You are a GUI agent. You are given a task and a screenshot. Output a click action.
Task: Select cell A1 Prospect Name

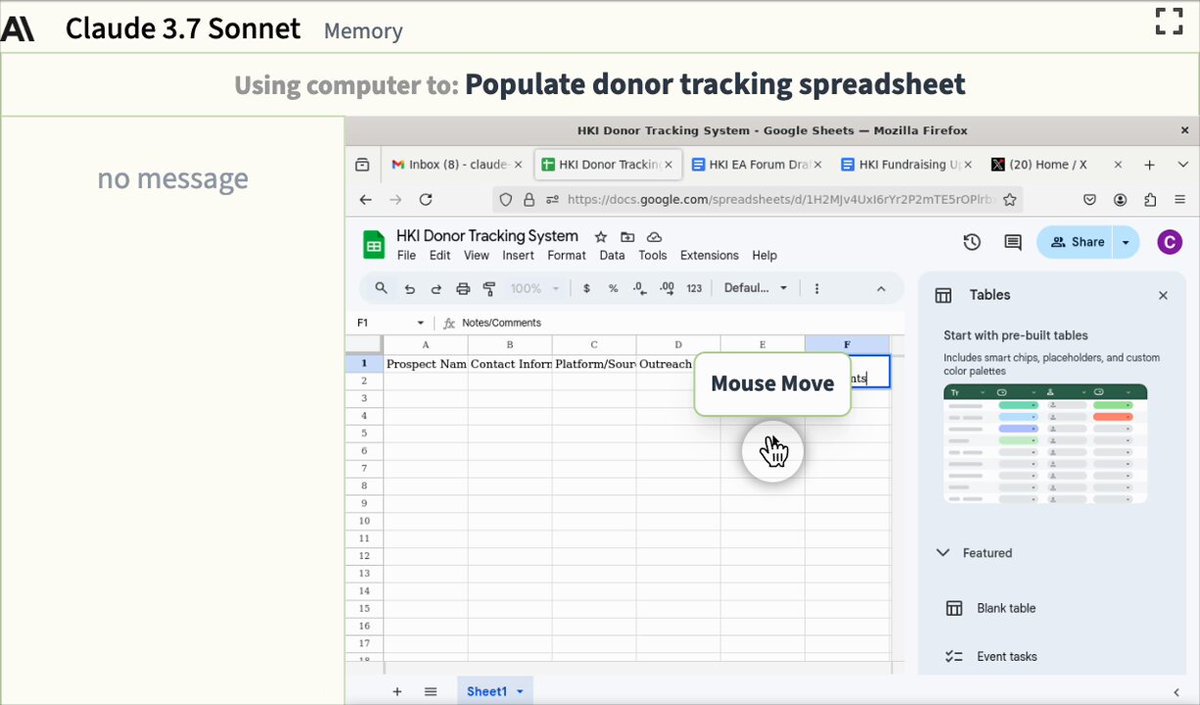(x=426, y=364)
